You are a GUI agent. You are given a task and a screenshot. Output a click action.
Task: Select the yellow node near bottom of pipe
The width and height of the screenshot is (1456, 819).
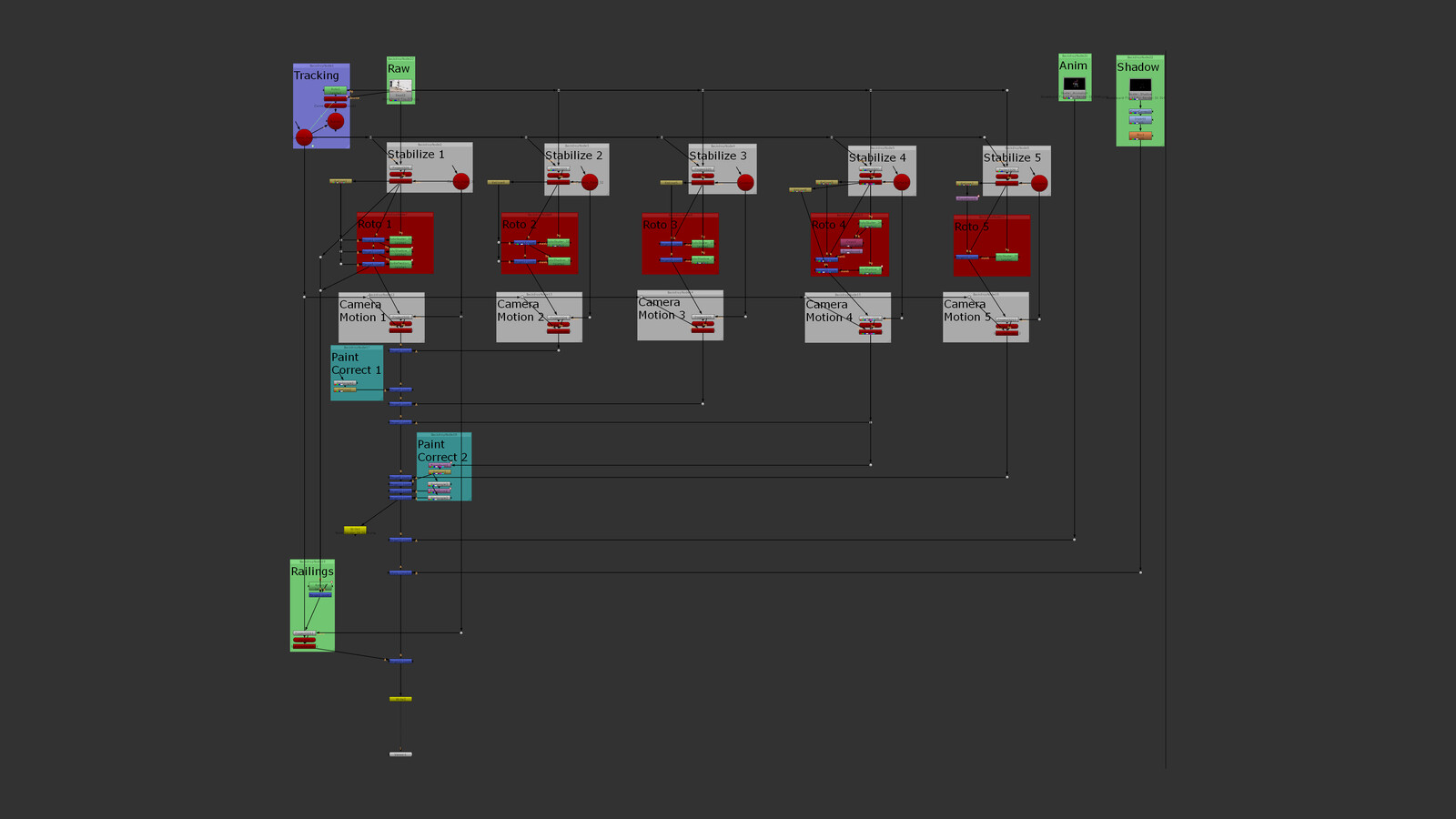pos(400,699)
